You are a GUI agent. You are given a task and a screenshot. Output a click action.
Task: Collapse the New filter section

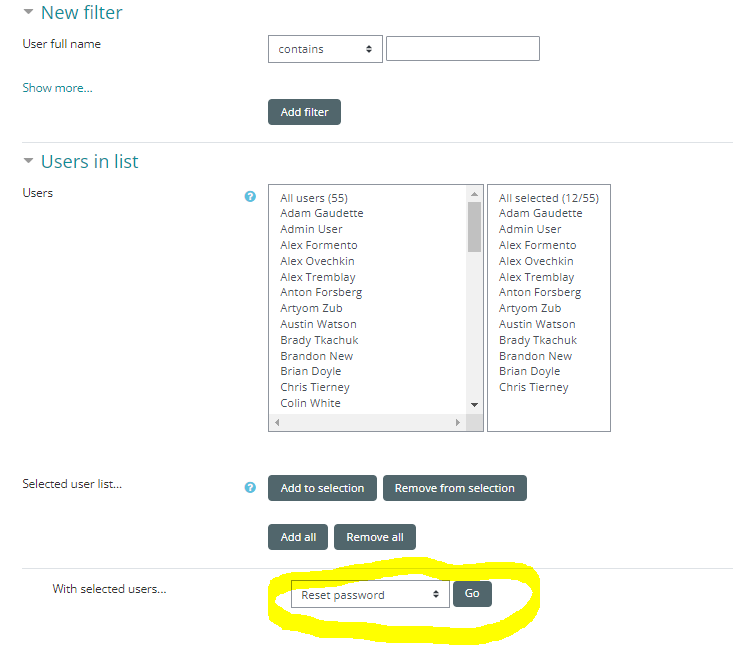click(x=28, y=14)
